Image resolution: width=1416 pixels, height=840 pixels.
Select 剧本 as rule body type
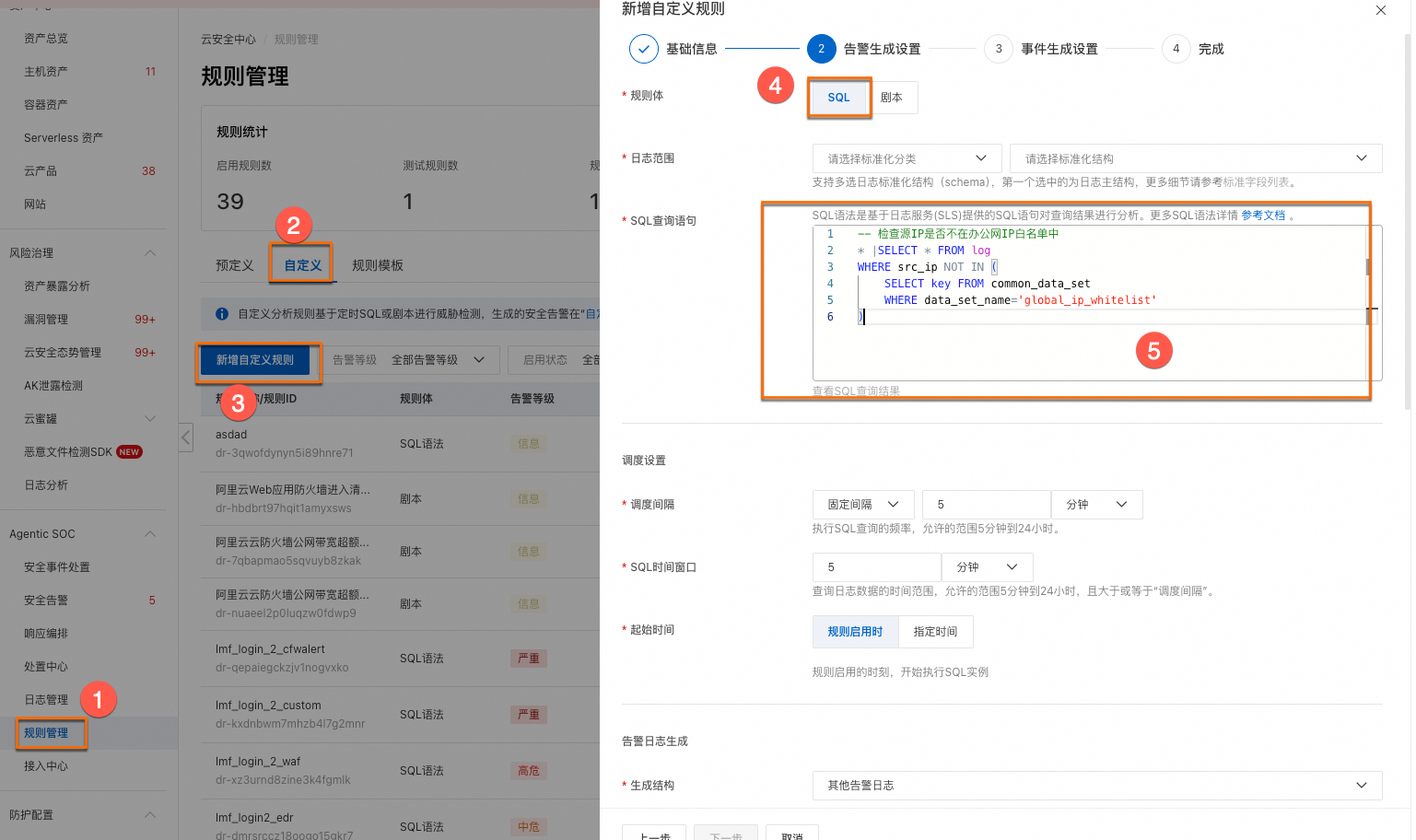892,98
